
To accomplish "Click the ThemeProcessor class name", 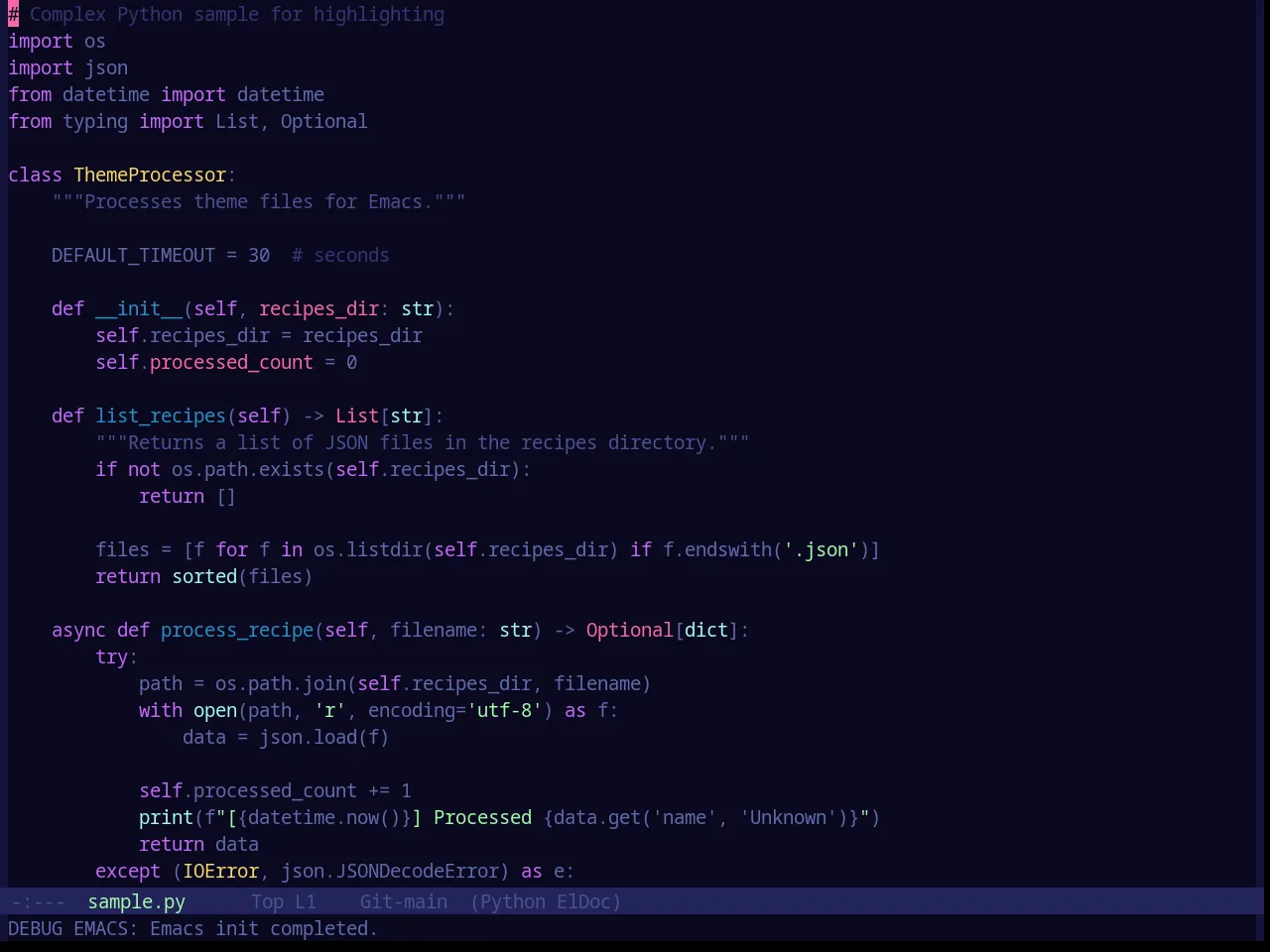I will (150, 175).
